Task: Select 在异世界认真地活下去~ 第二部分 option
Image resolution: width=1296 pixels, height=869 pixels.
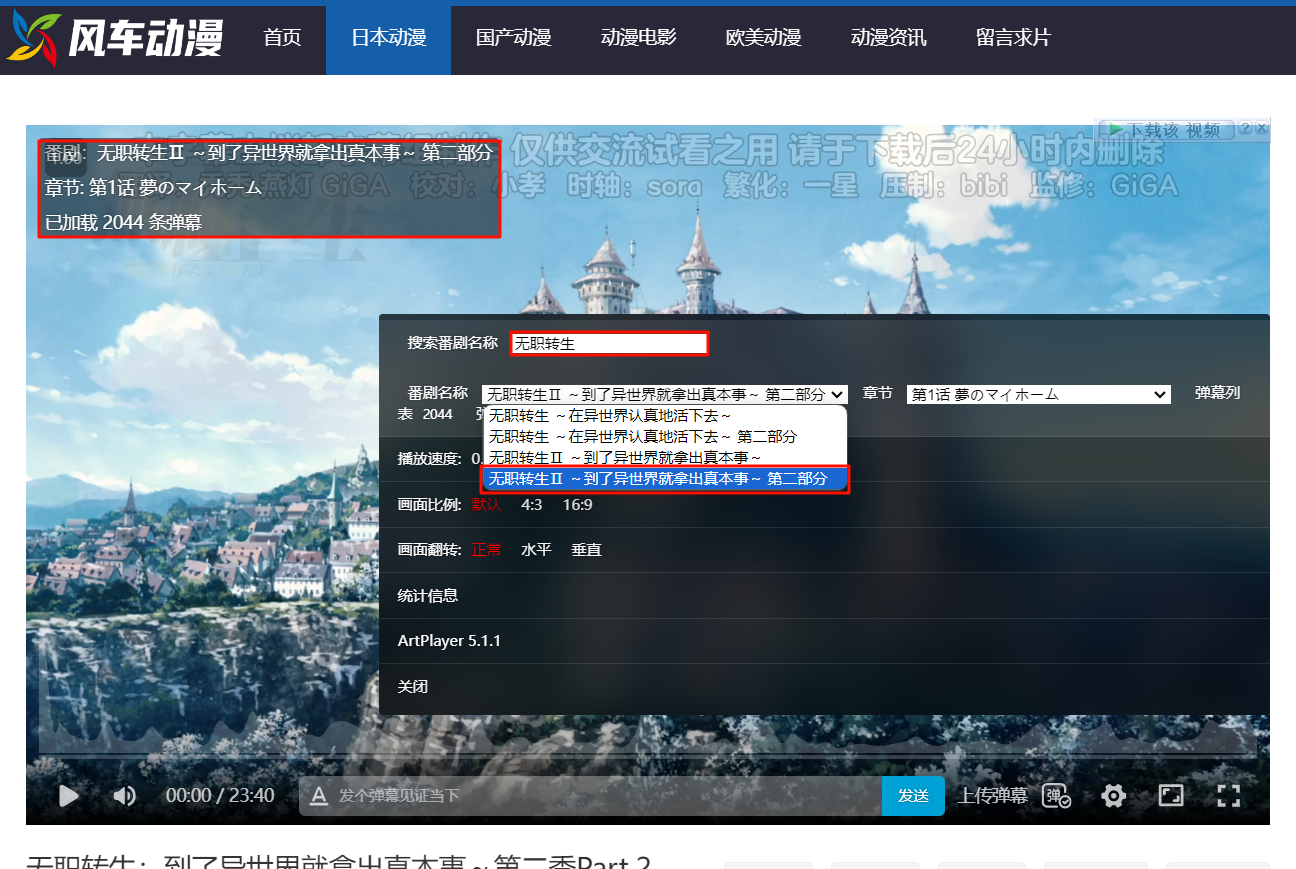Action: [665, 436]
